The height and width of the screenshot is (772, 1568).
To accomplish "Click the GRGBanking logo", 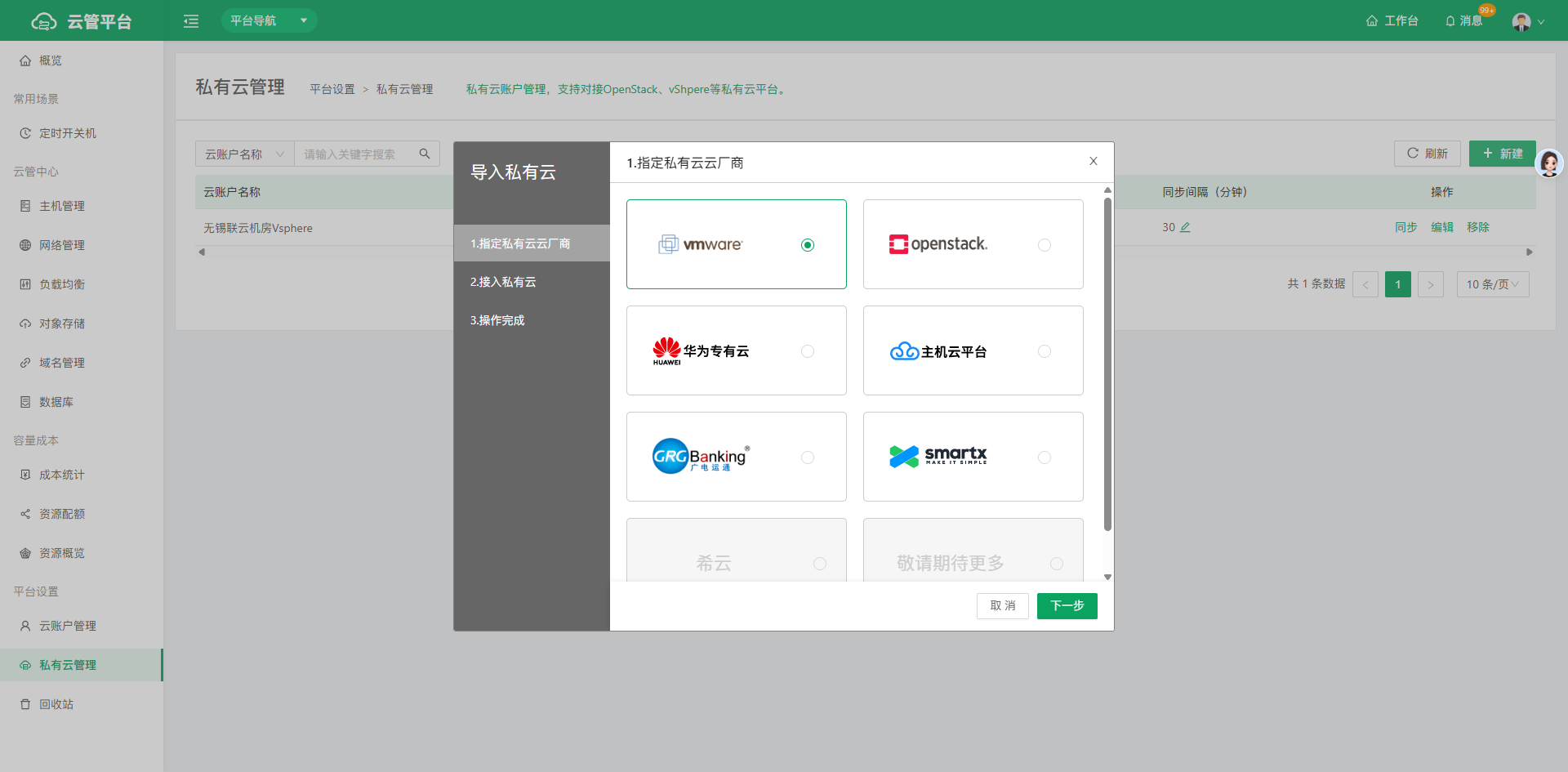I will pyautogui.click(x=701, y=456).
